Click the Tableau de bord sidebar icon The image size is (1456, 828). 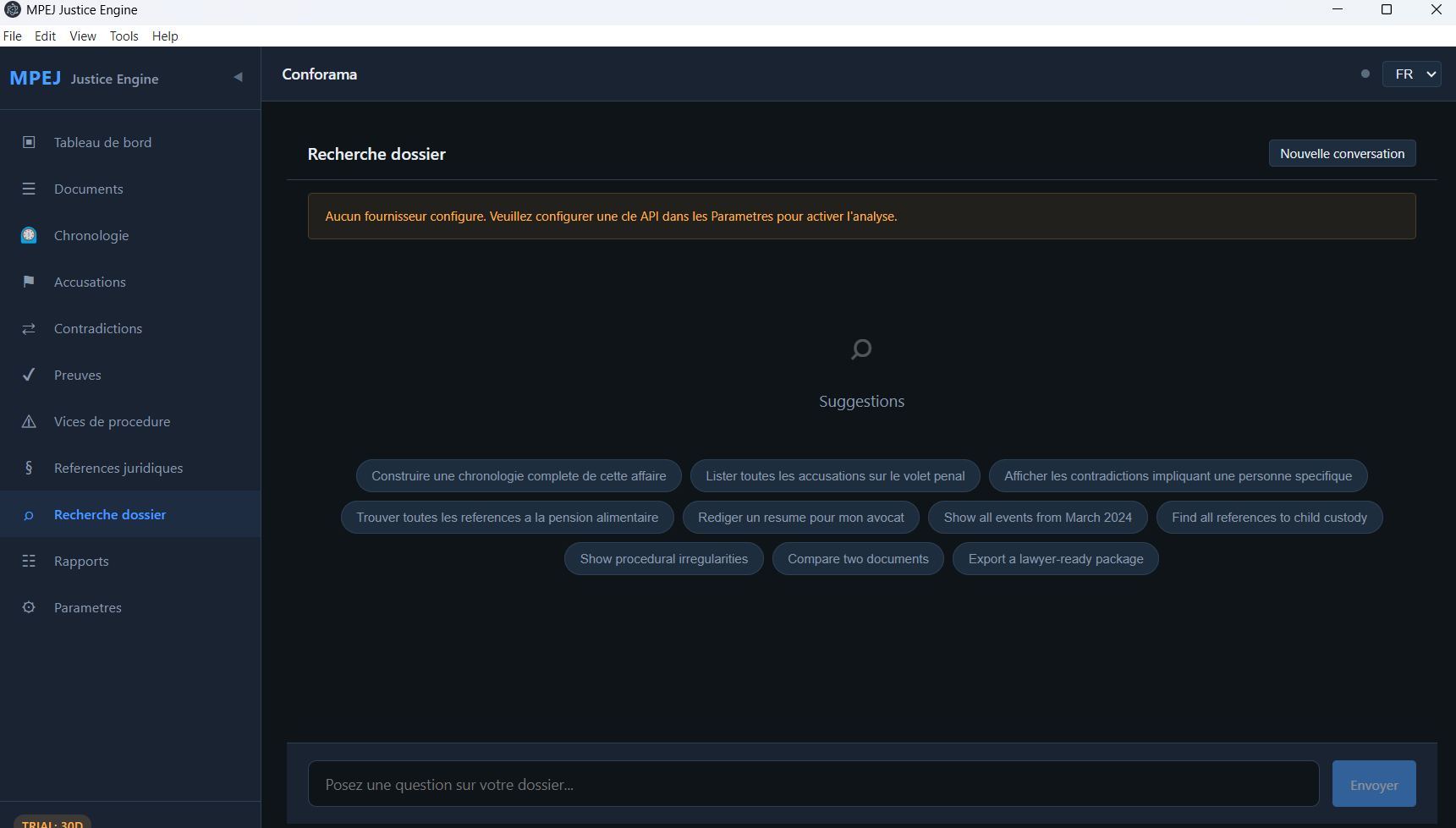(x=29, y=142)
